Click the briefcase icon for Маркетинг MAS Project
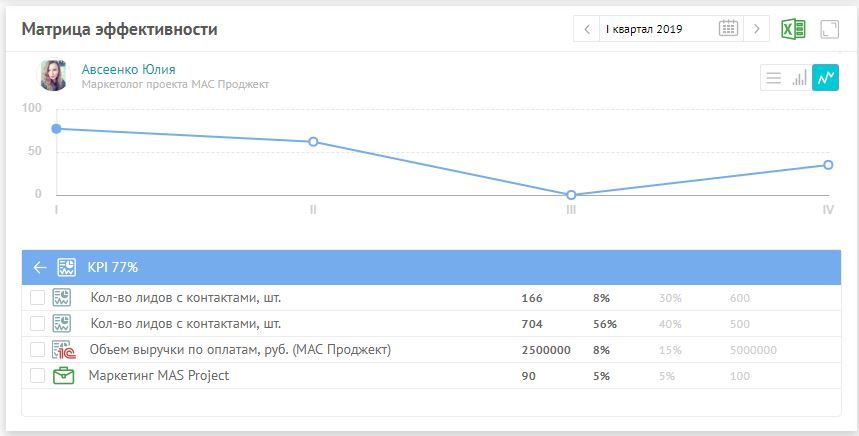 tap(63, 376)
